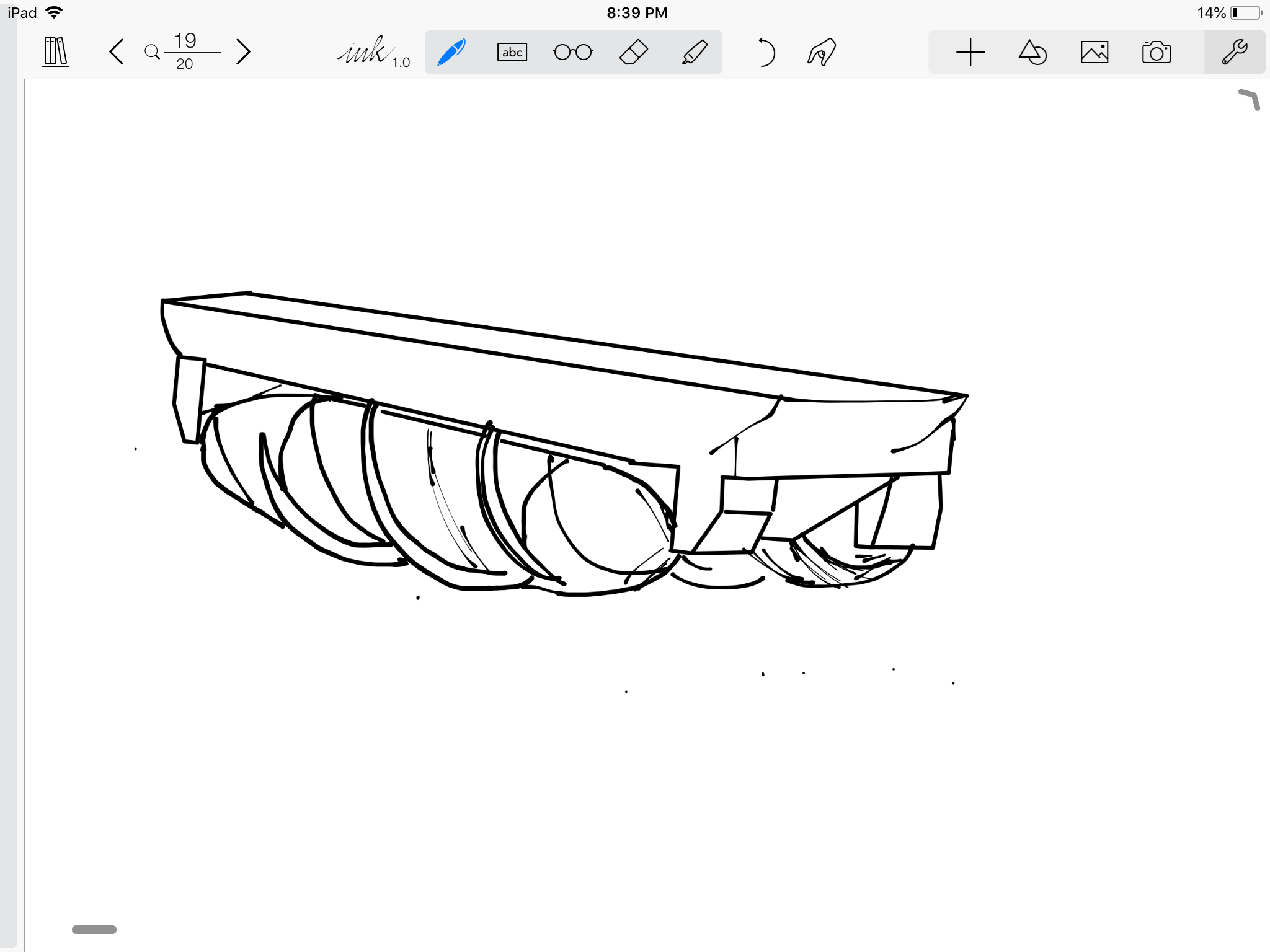The width and height of the screenshot is (1270, 952).
Task: Open the notebook library bookshelf icon
Action: (x=56, y=52)
